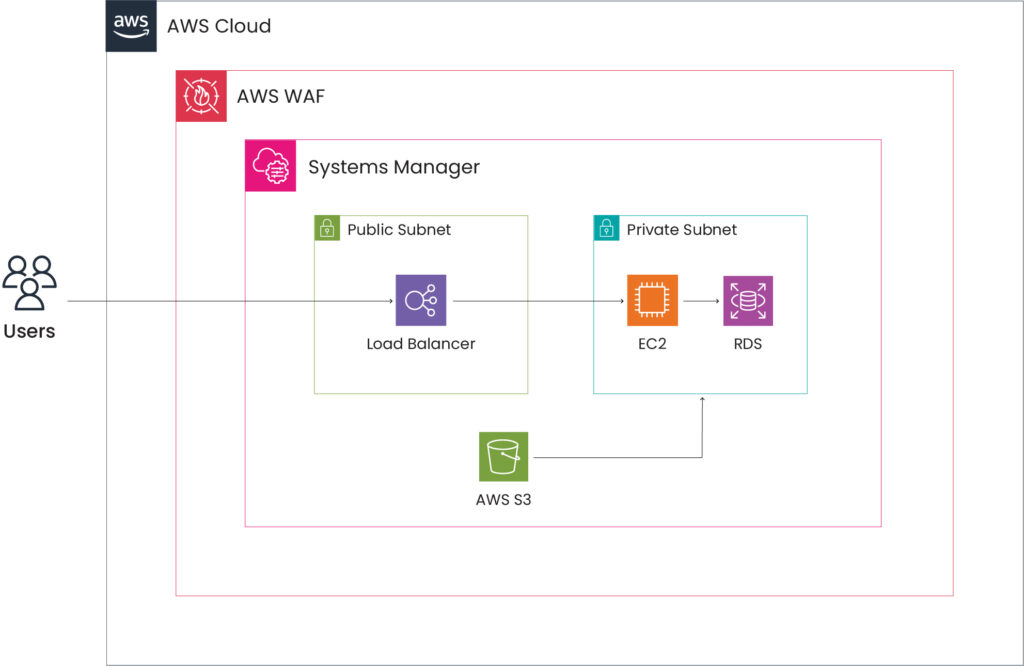The image size is (1024, 666).
Task: Select the "AWS S3" caption text
Action: [x=503, y=500]
